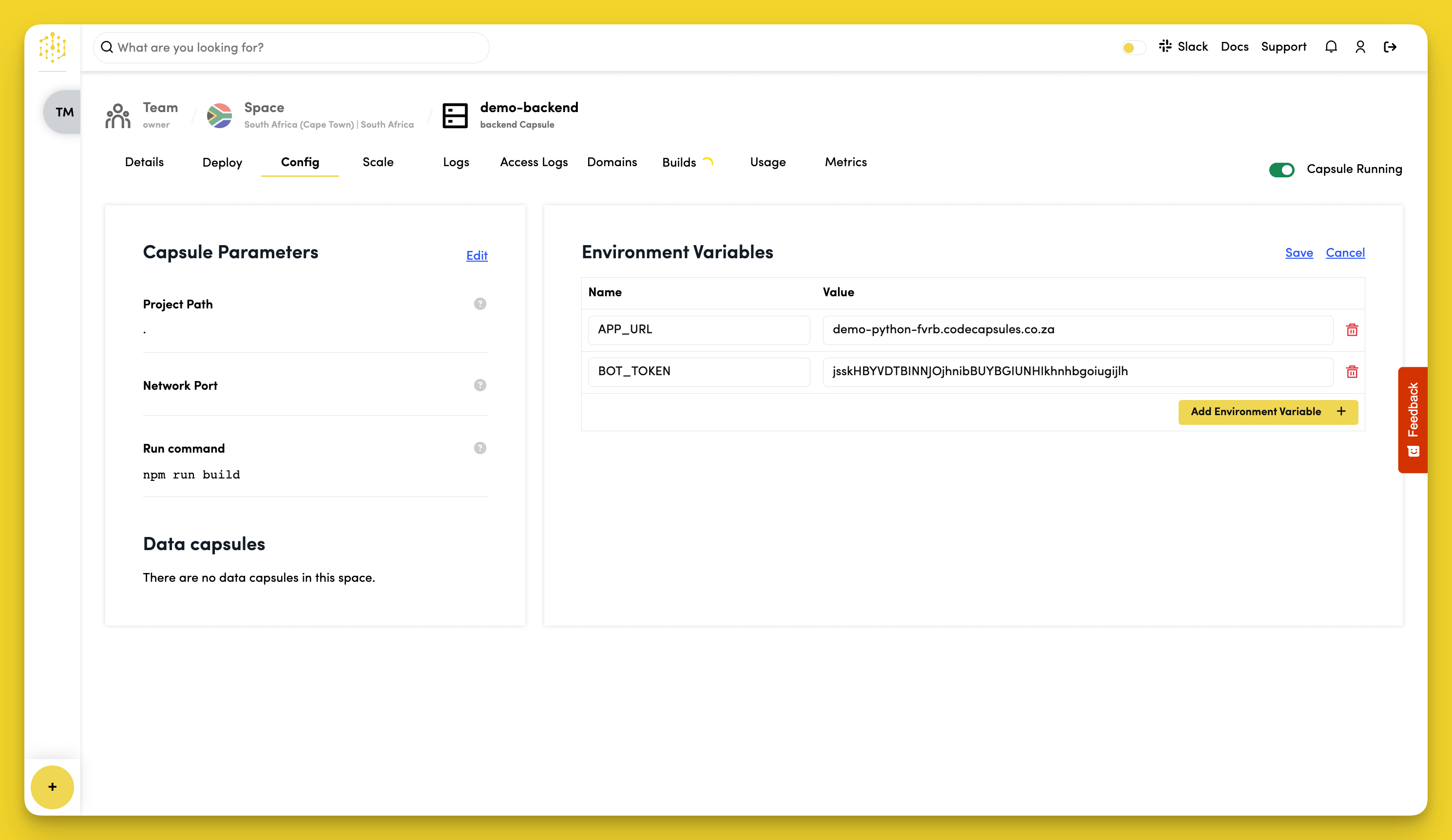Image resolution: width=1452 pixels, height=840 pixels.
Task: Toggle Capsule Running off
Action: (x=1281, y=170)
